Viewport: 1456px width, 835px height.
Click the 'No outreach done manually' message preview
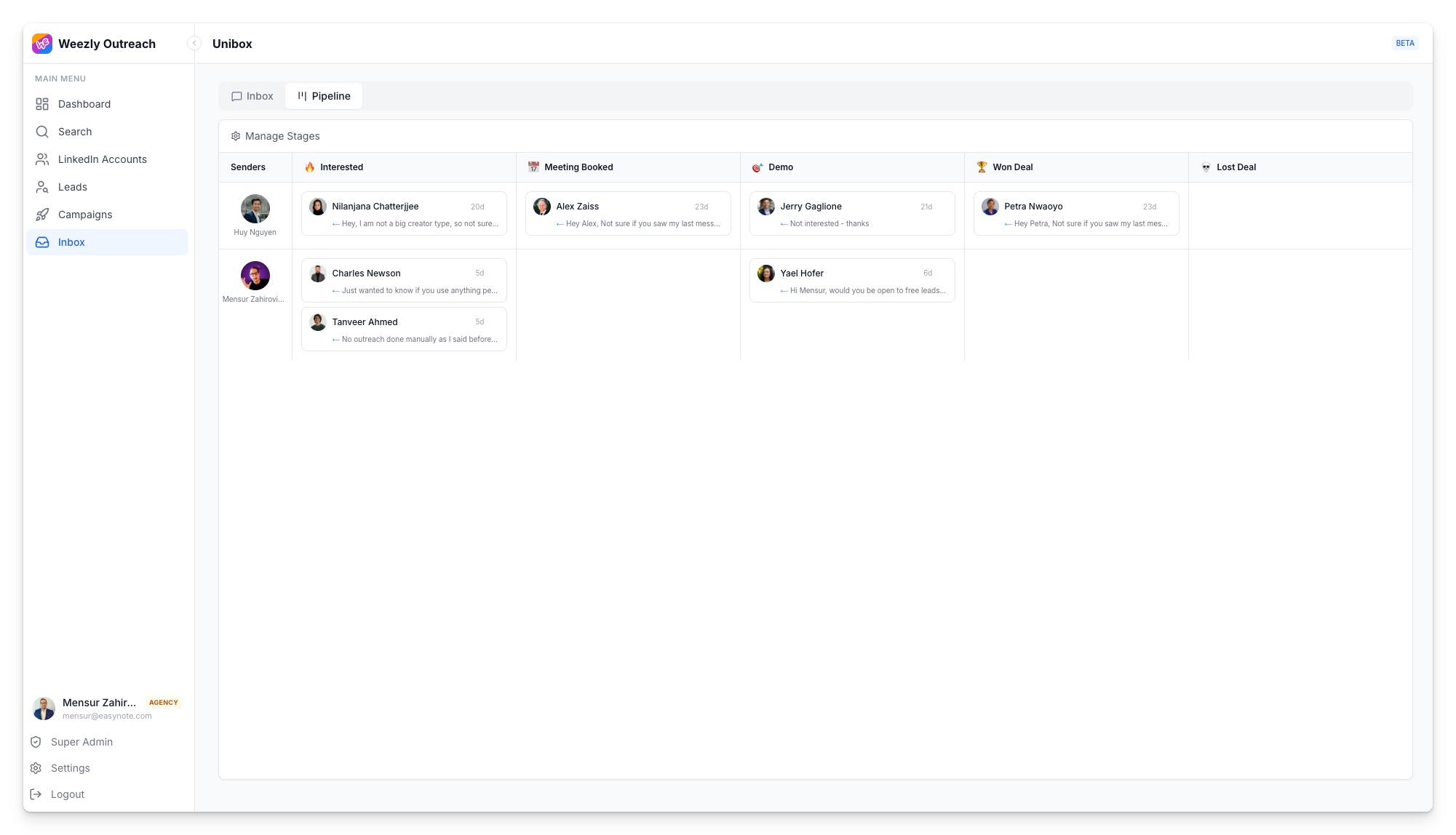click(420, 340)
